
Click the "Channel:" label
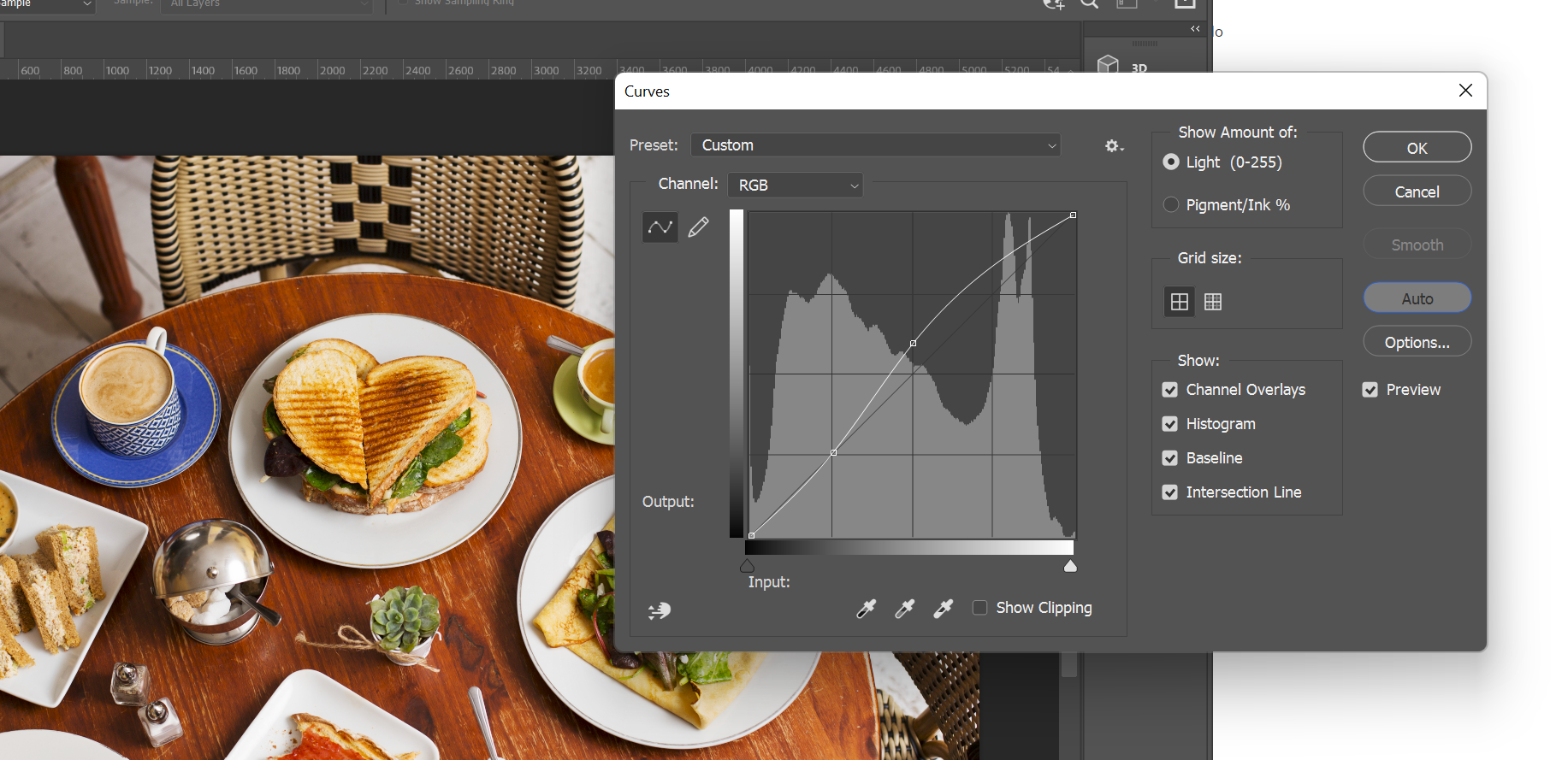(x=689, y=184)
